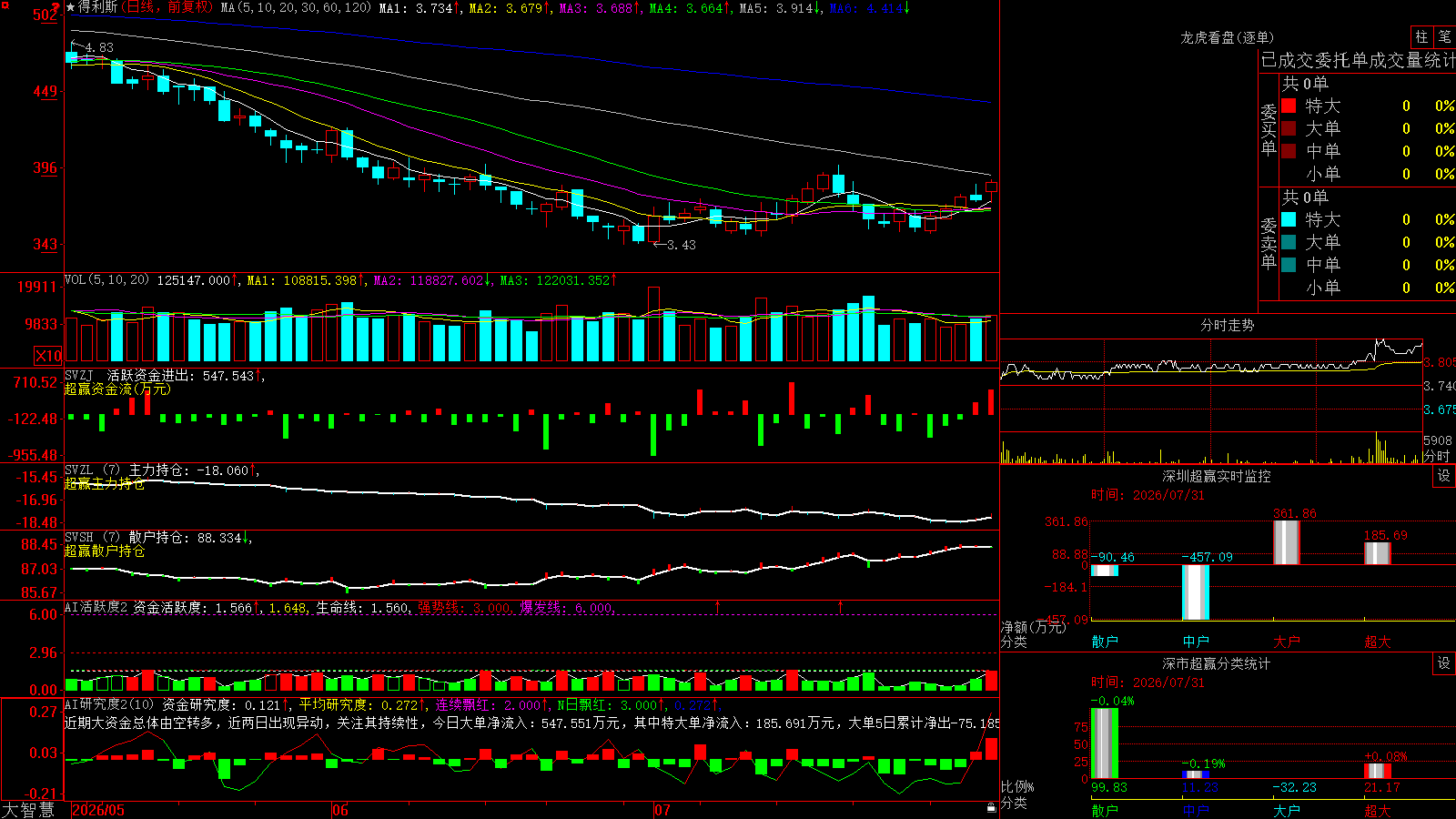Image resolution: width=1456 pixels, height=819 pixels.
Task: Click the 委卖单 section label
Action: tap(1269, 242)
